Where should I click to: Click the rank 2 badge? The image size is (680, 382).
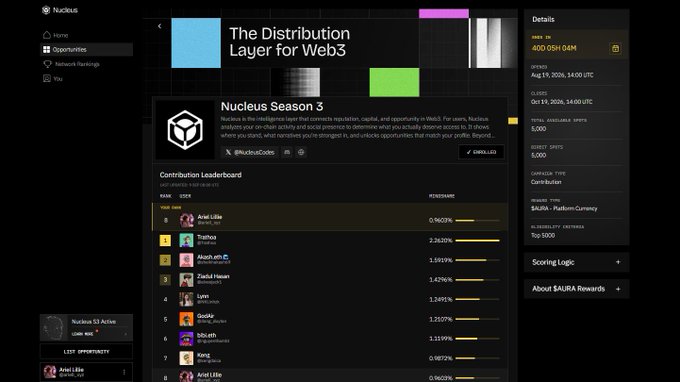[x=165, y=260]
